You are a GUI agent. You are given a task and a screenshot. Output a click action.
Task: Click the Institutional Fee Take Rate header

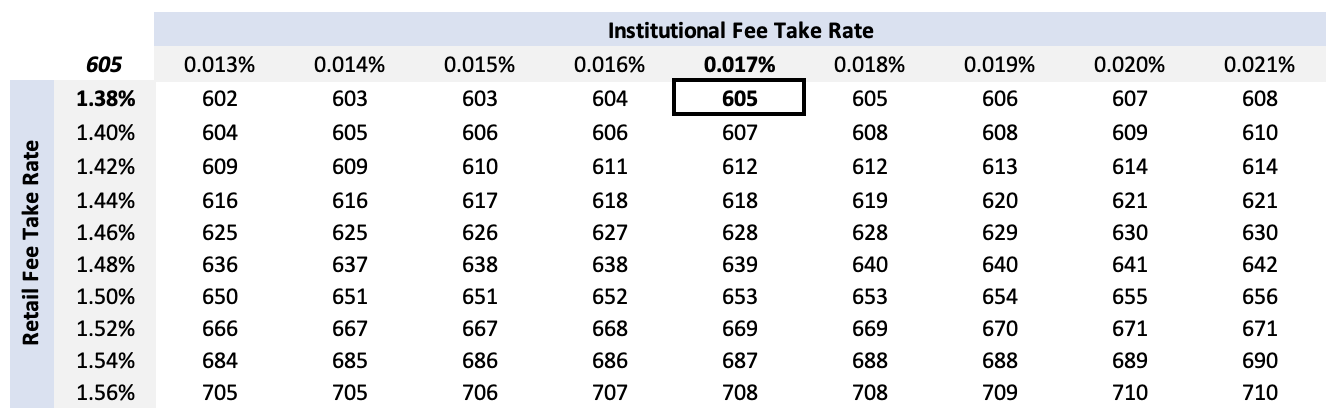(x=740, y=31)
